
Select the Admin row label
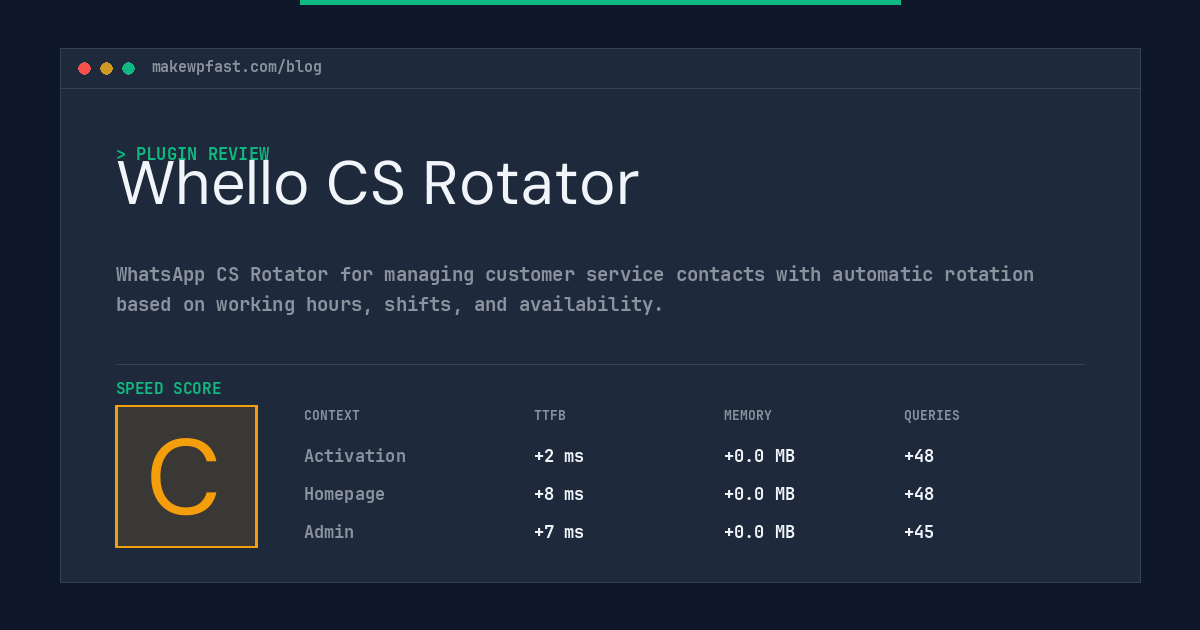coord(329,532)
